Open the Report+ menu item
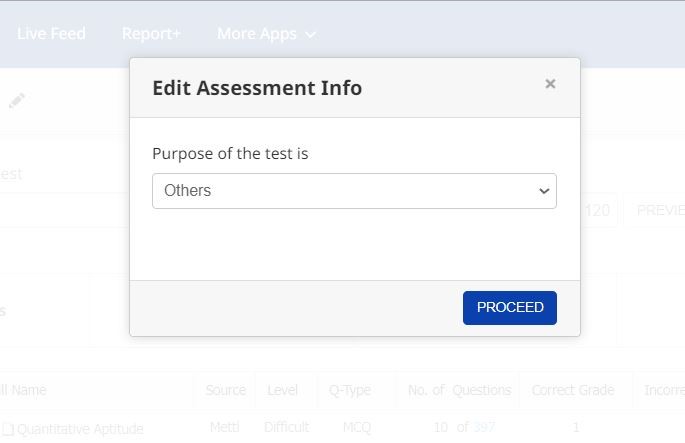Viewport: 685px width, 443px height. tap(151, 33)
